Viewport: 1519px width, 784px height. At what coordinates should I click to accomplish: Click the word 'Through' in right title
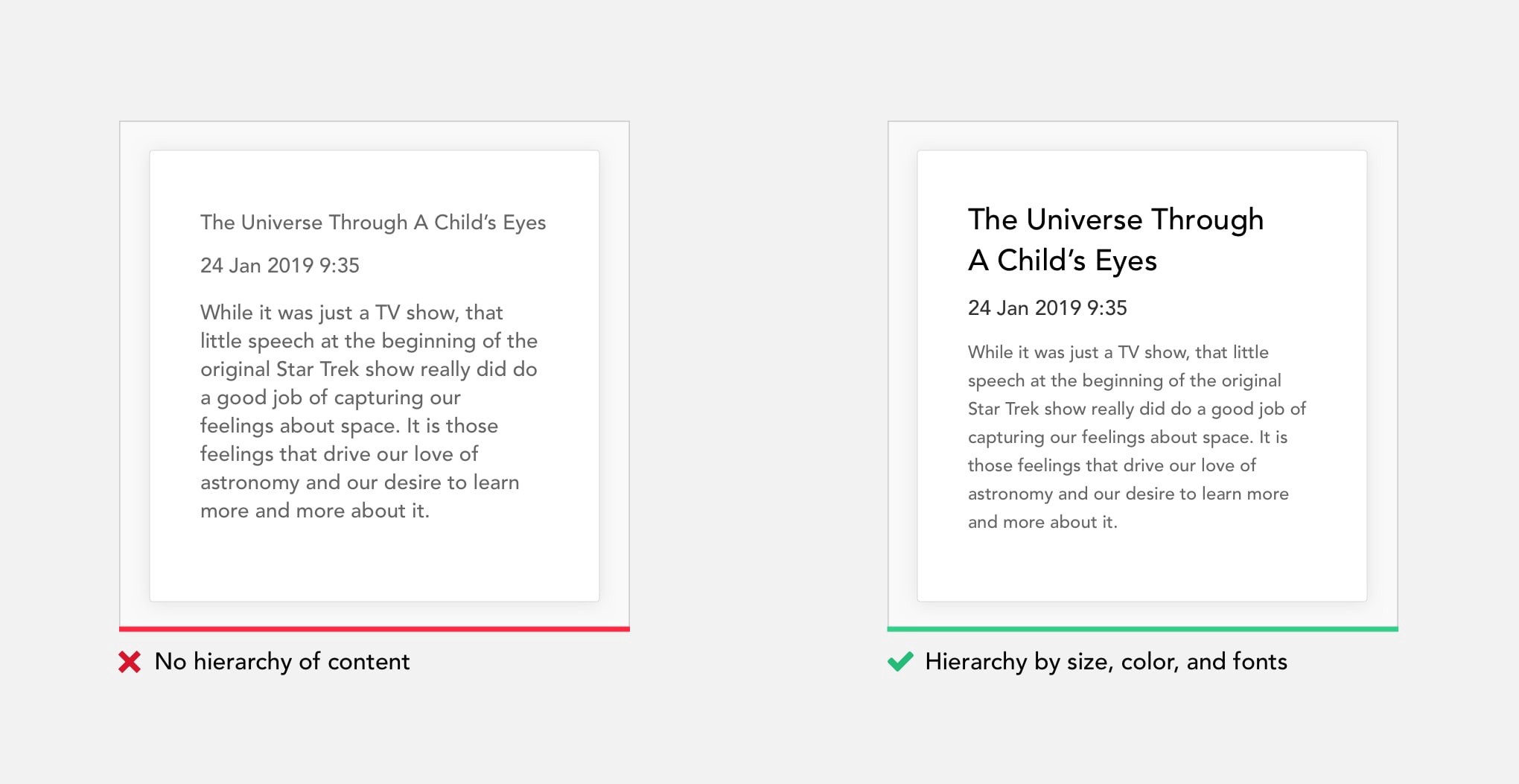coord(1207,220)
